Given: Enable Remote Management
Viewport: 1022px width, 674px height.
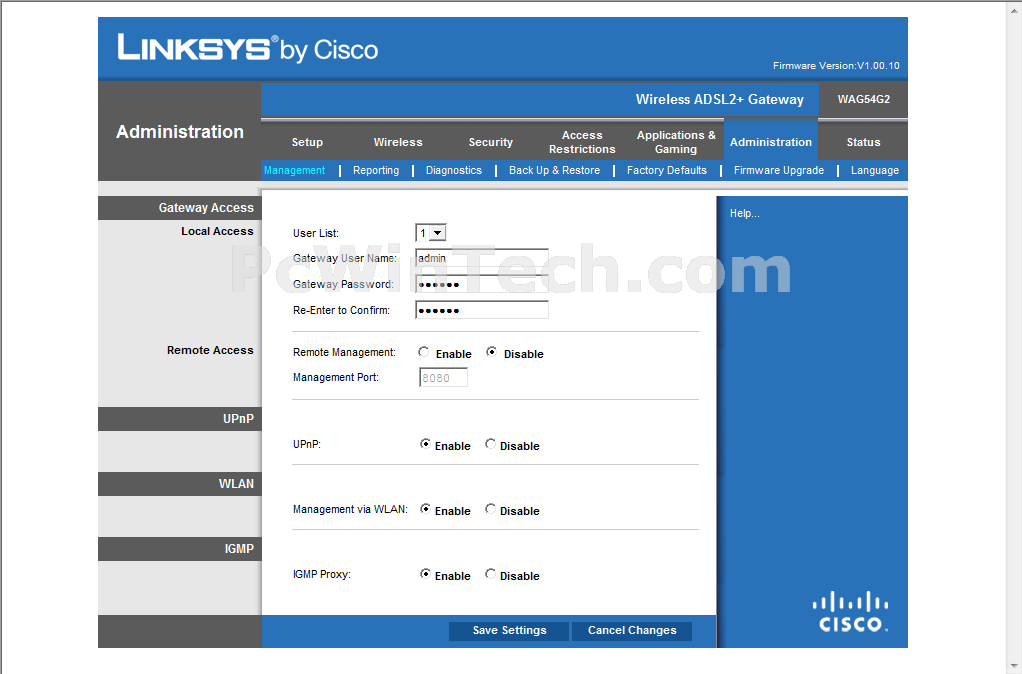Looking at the screenshot, I should pyautogui.click(x=424, y=352).
